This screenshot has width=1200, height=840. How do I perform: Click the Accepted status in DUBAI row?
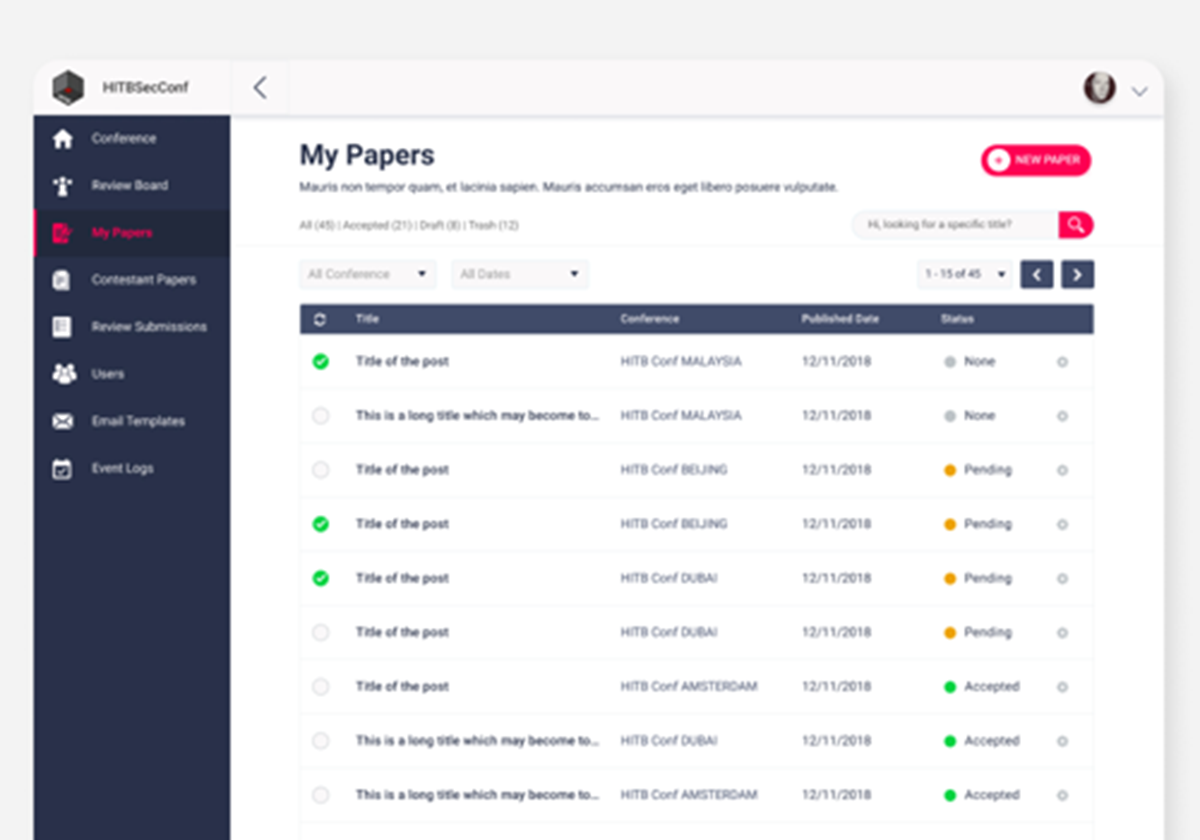(x=982, y=741)
